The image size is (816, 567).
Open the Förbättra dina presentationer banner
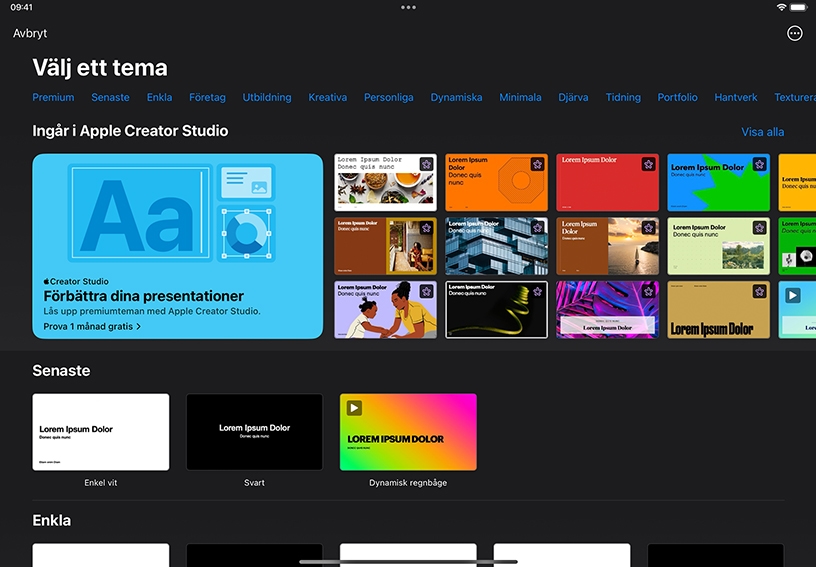coord(177,246)
